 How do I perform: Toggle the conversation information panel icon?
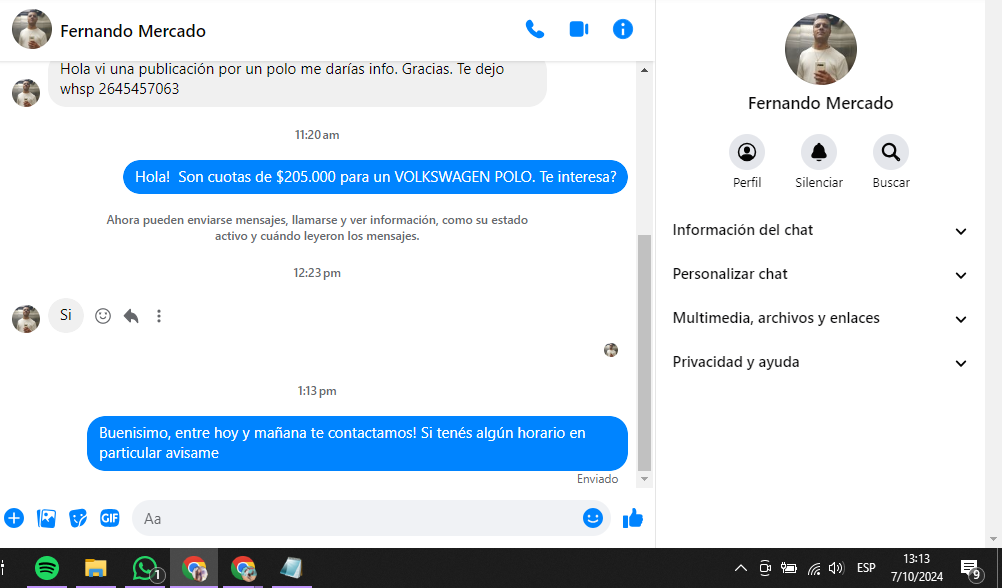tap(622, 29)
